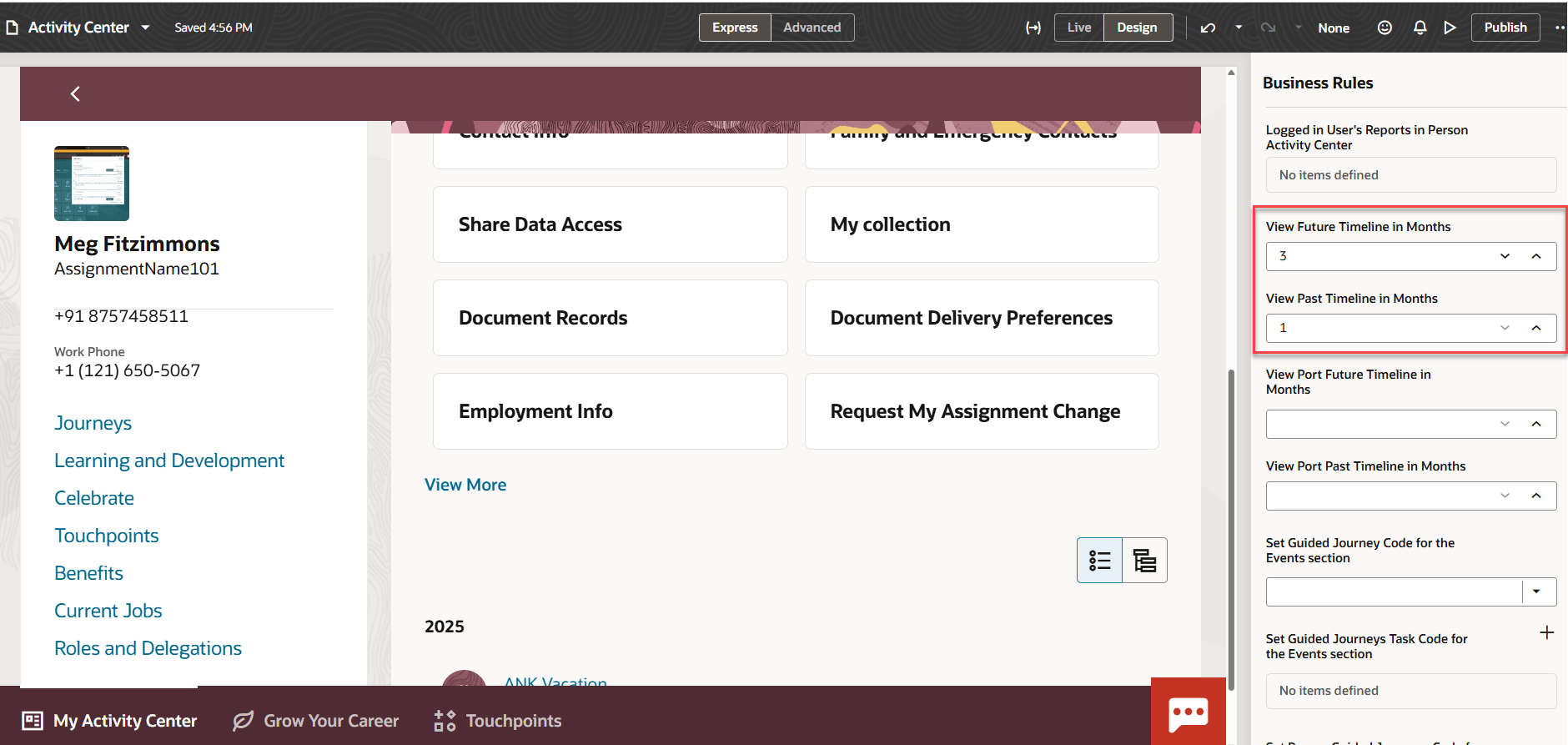Click the ANK Vacation event link
This screenshot has width=1568, height=745.
pyautogui.click(x=555, y=681)
